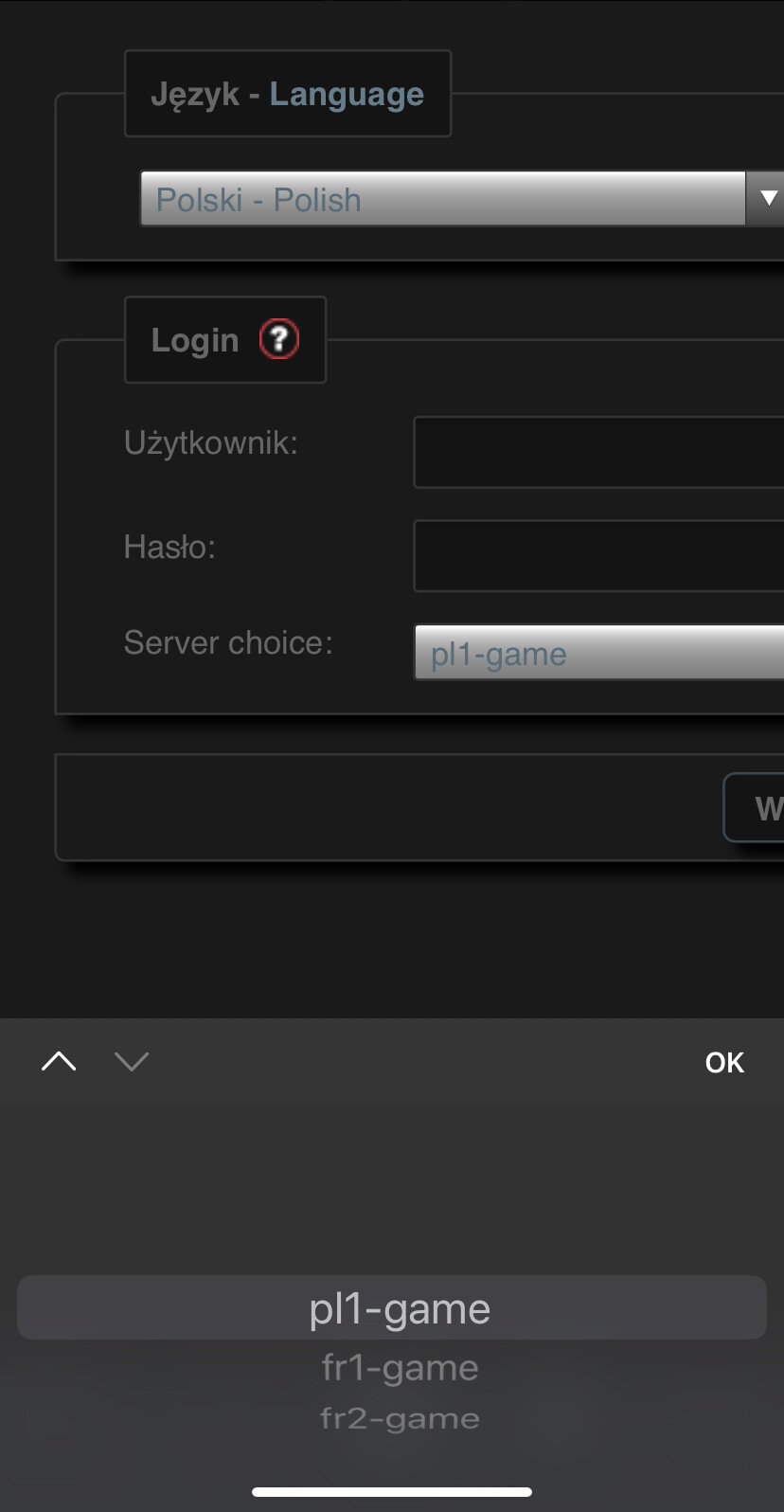Tap the previous field up chevron
The width and height of the screenshot is (784, 1512).
59,1062
